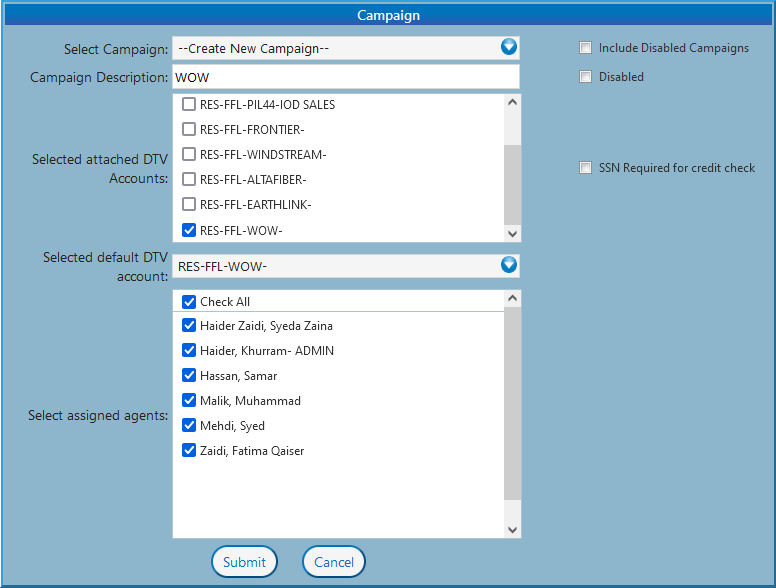Toggle the Check All agents checkbox
The width and height of the screenshot is (776, 588).
point(189,301)
